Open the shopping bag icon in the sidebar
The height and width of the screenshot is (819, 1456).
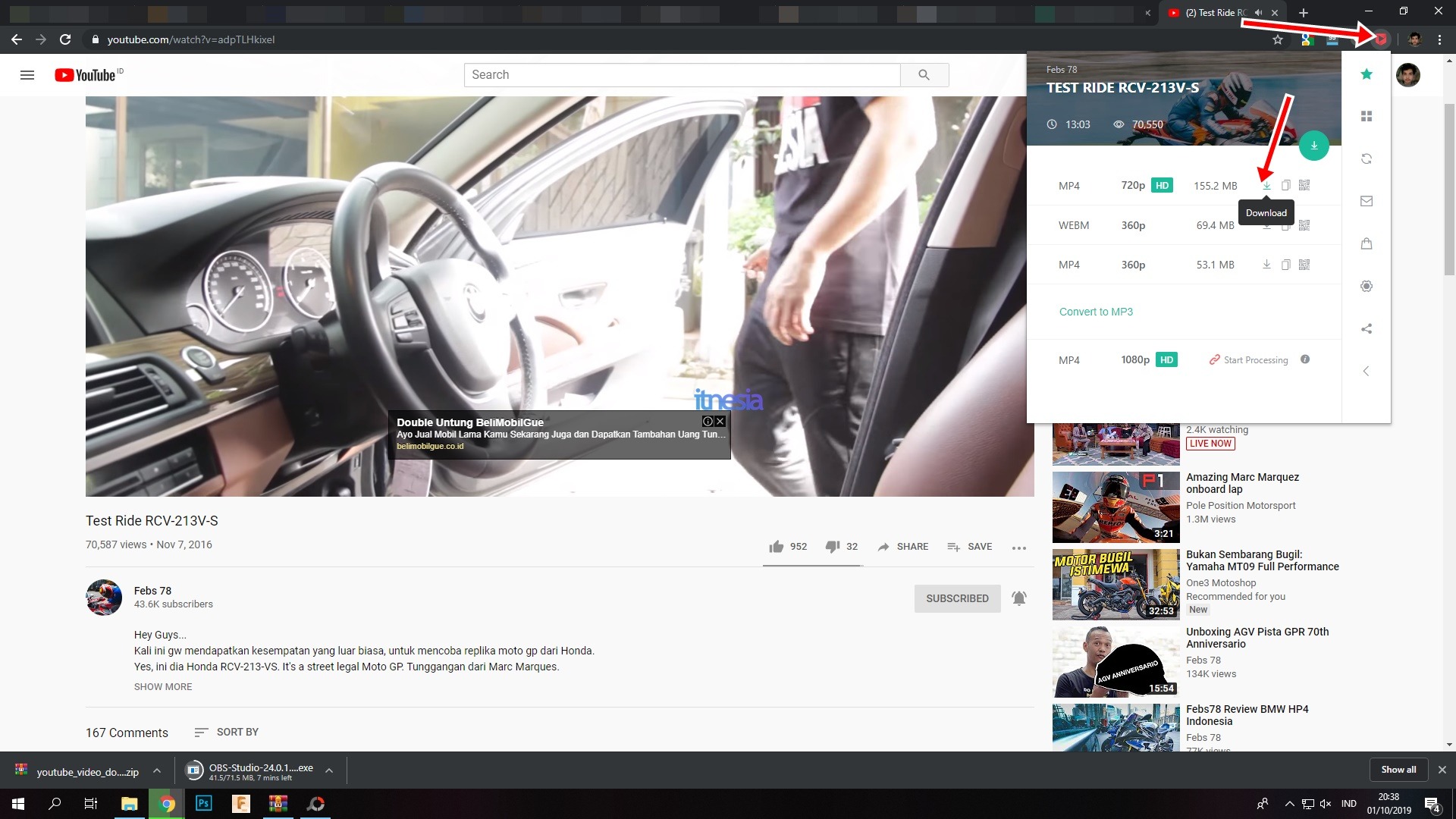point(1367,243)
